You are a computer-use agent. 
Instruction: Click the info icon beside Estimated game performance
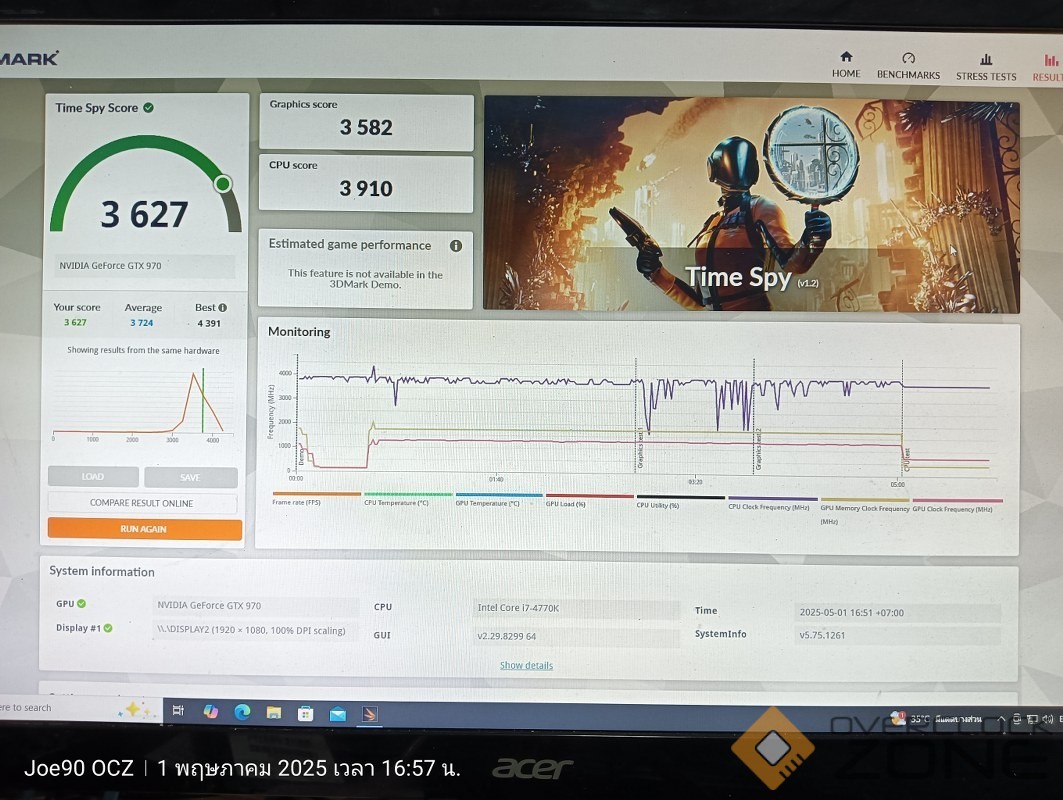click(x=456, y=246)
